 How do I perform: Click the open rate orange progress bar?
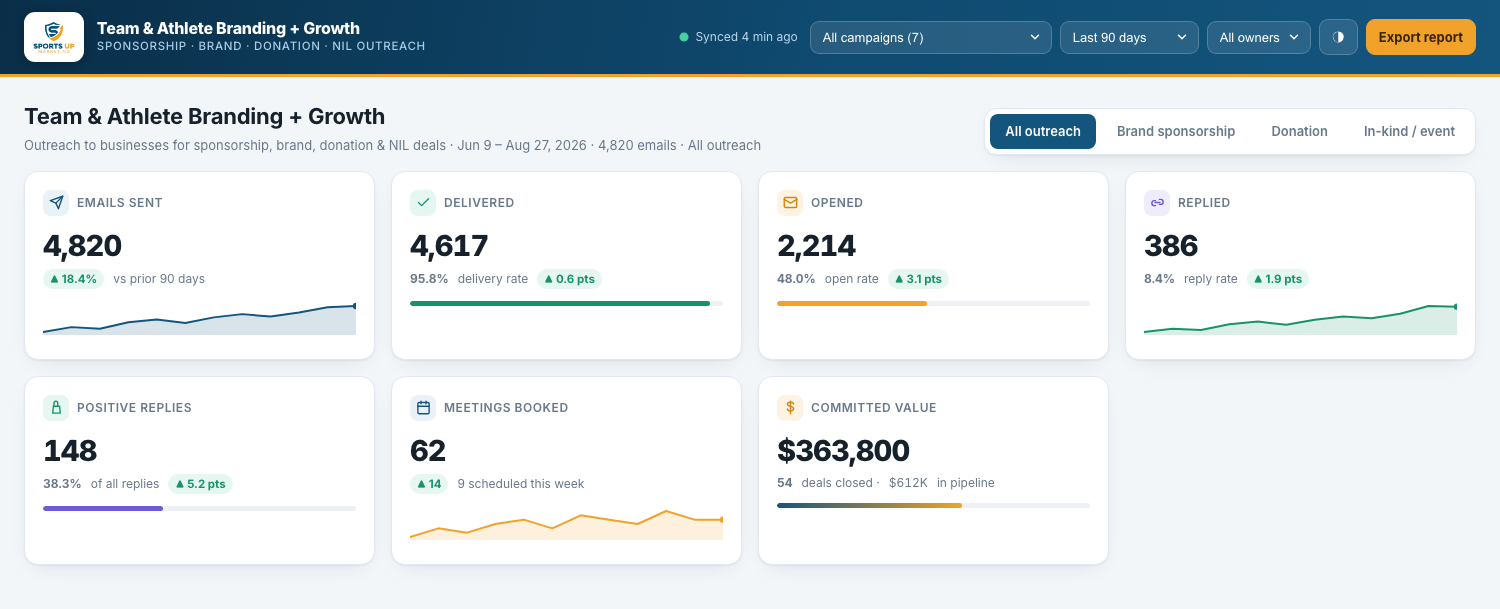pos(933,303)
